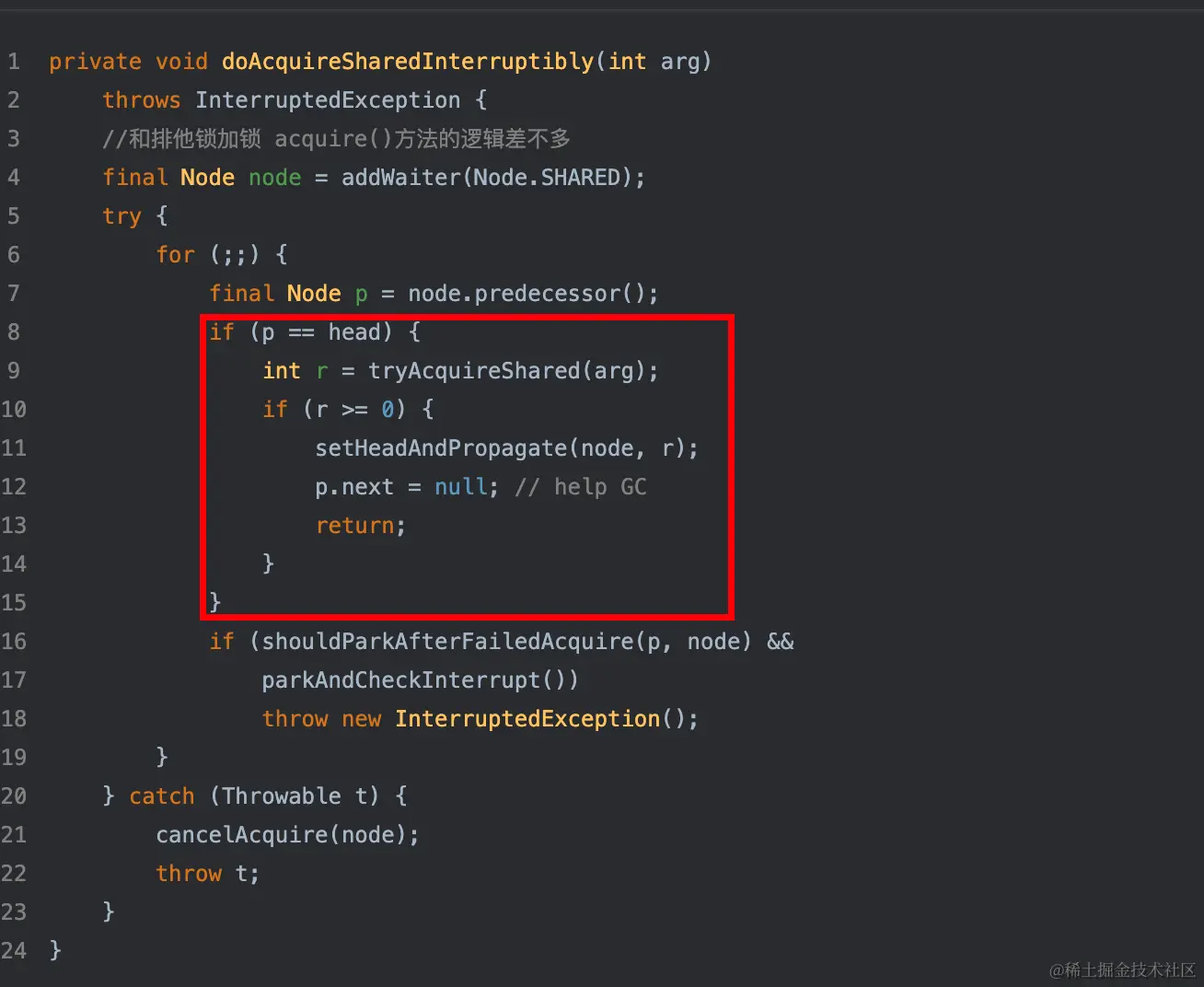Click the throw t statement
The image size is (1204, 987).
(207, 874)
